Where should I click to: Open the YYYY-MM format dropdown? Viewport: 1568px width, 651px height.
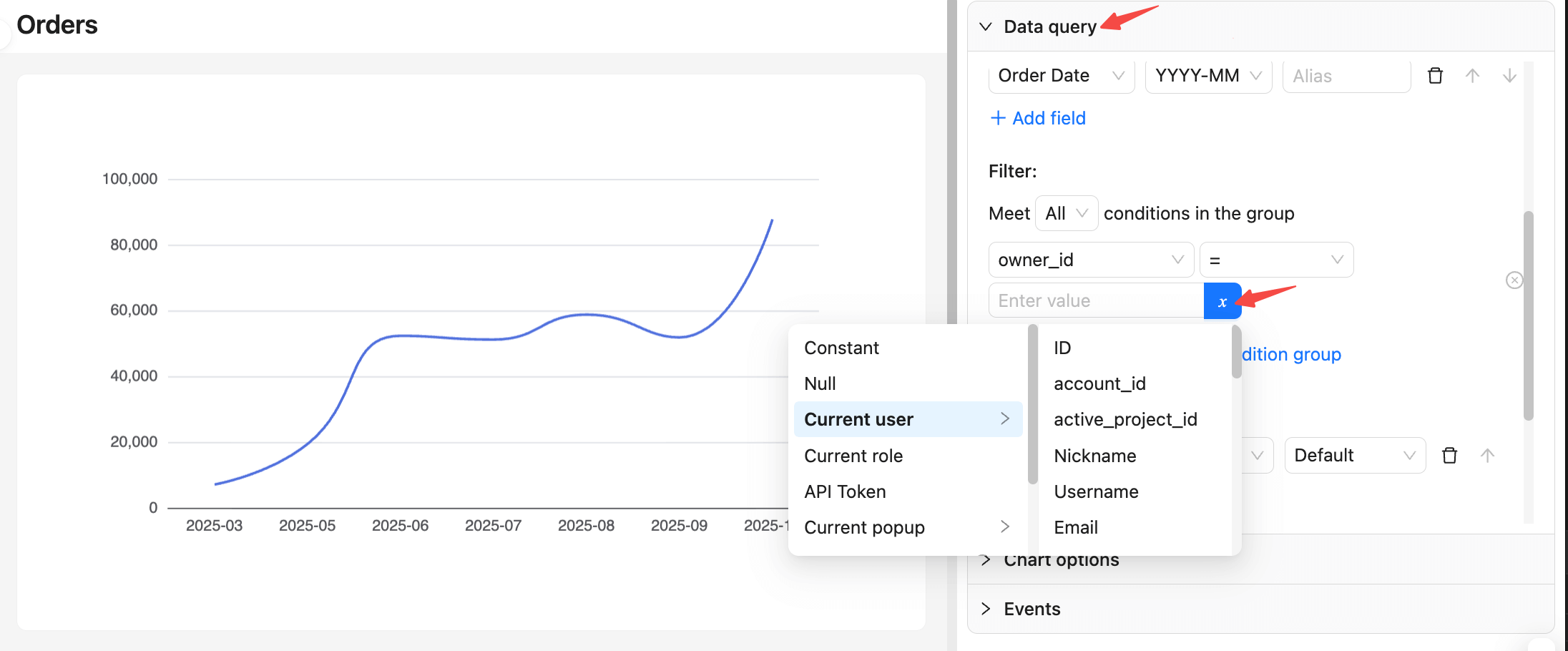pos(1207,76)
